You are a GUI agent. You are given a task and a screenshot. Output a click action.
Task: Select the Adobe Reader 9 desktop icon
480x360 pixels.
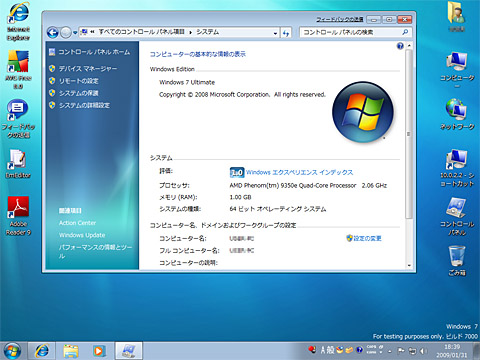pyautogui.click(x=18, y=216)
